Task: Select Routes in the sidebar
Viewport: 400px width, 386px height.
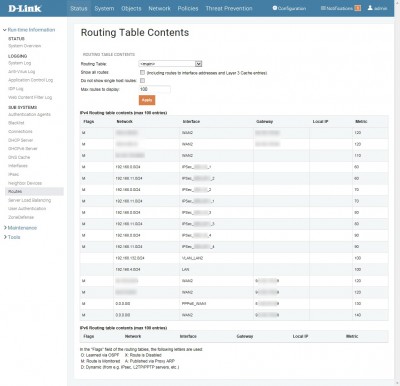Action: (x=34, y=191)
